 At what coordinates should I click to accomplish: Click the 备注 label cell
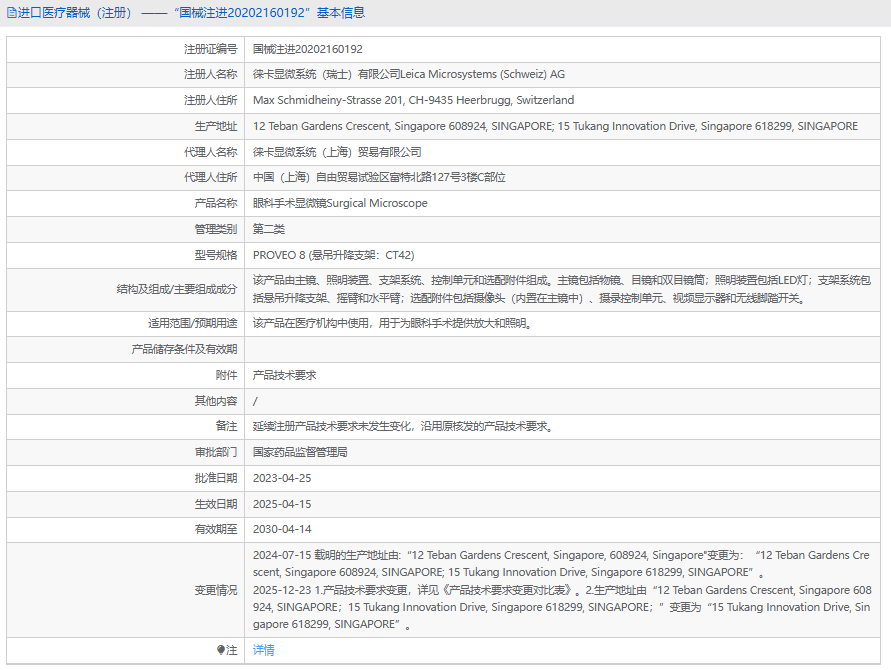coord(126,426)
